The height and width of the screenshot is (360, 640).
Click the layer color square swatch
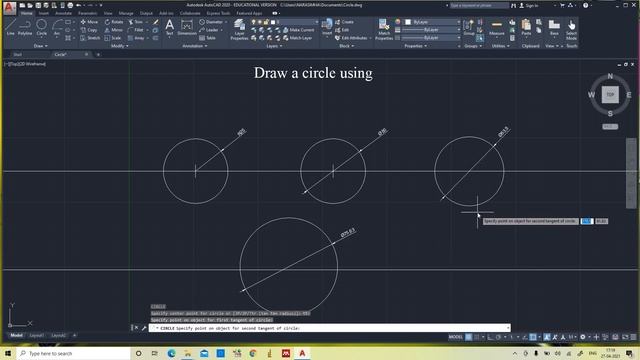[x=273, y=22]
